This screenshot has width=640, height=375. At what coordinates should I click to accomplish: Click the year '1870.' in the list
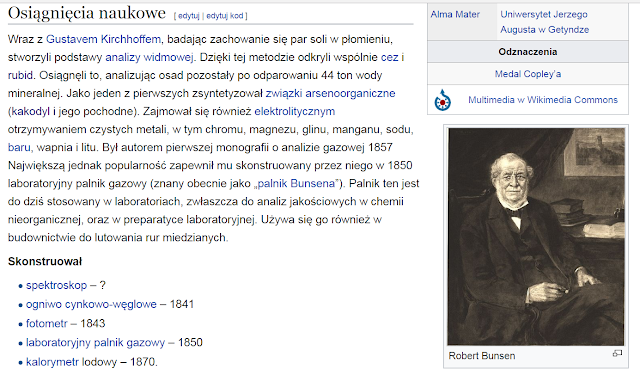(144, 362)
